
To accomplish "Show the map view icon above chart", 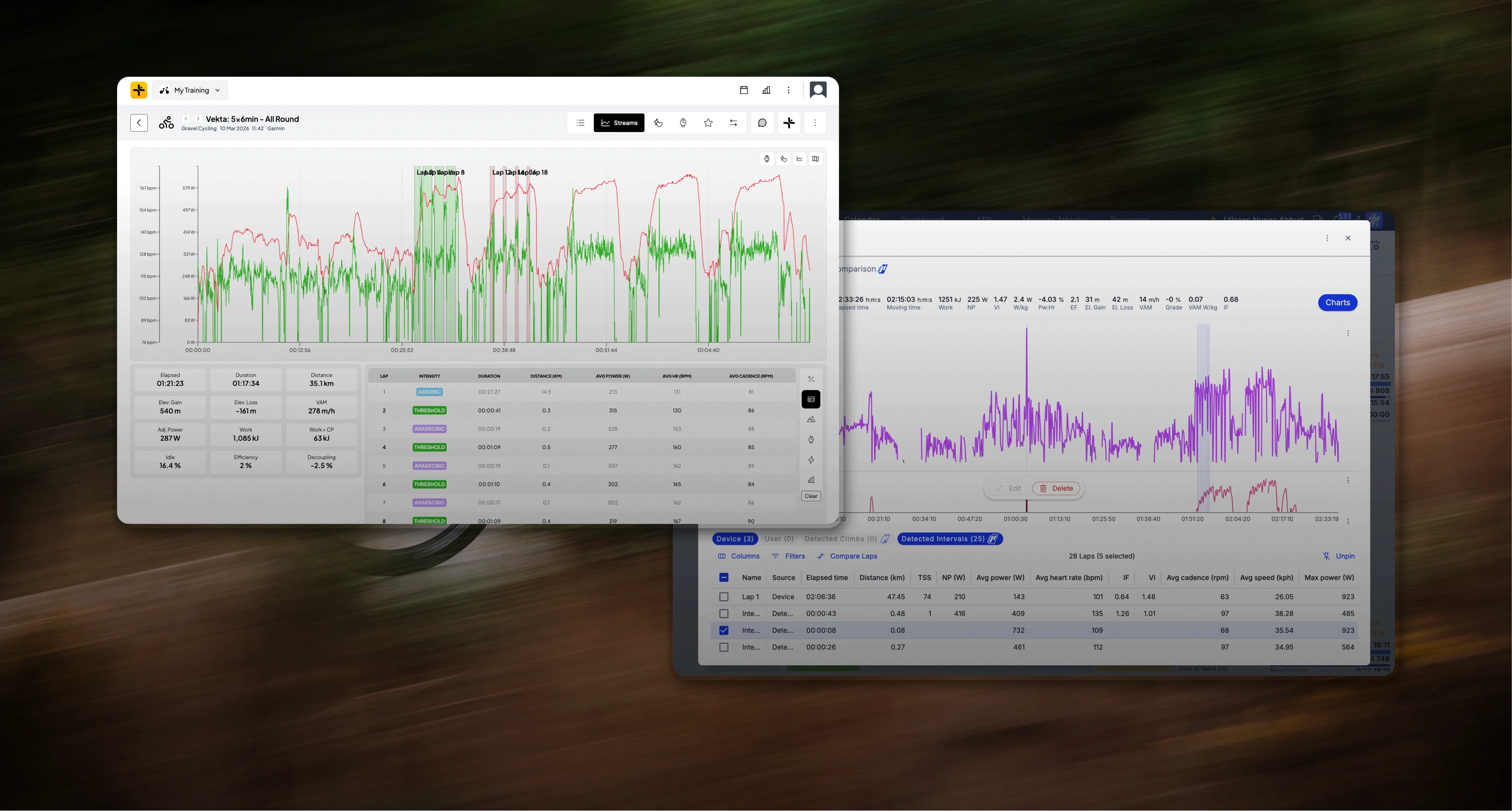I will [x=815, y=159].
